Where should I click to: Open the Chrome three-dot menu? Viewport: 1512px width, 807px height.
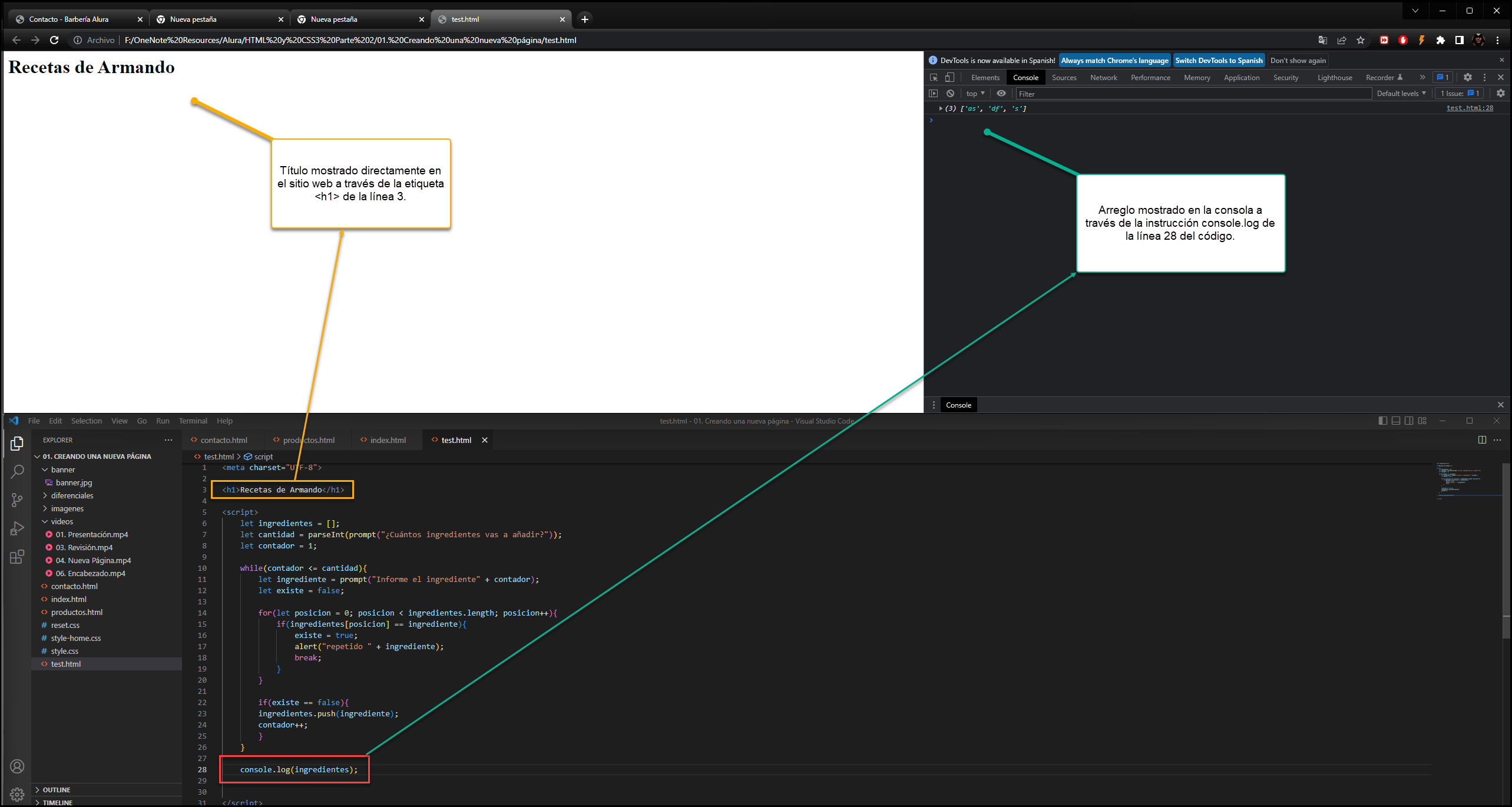[x=1497, y=40]
